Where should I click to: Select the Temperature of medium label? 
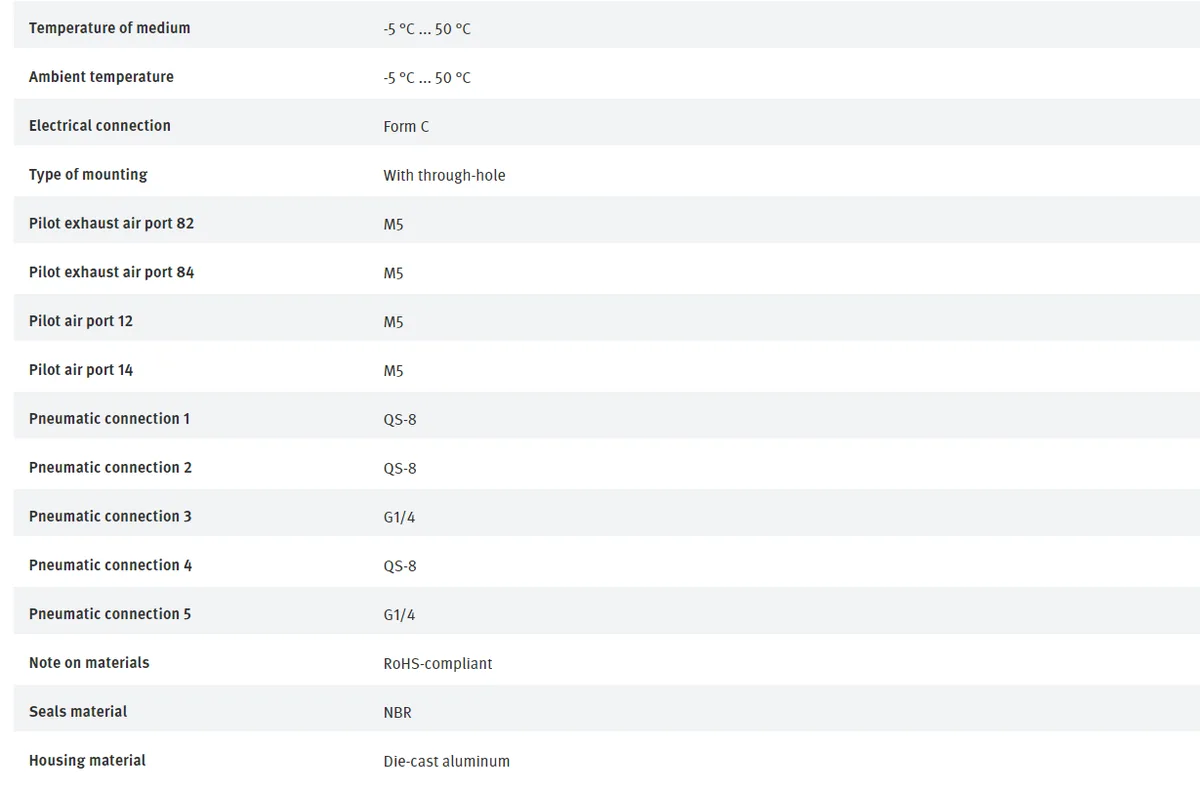pos(109,28)
